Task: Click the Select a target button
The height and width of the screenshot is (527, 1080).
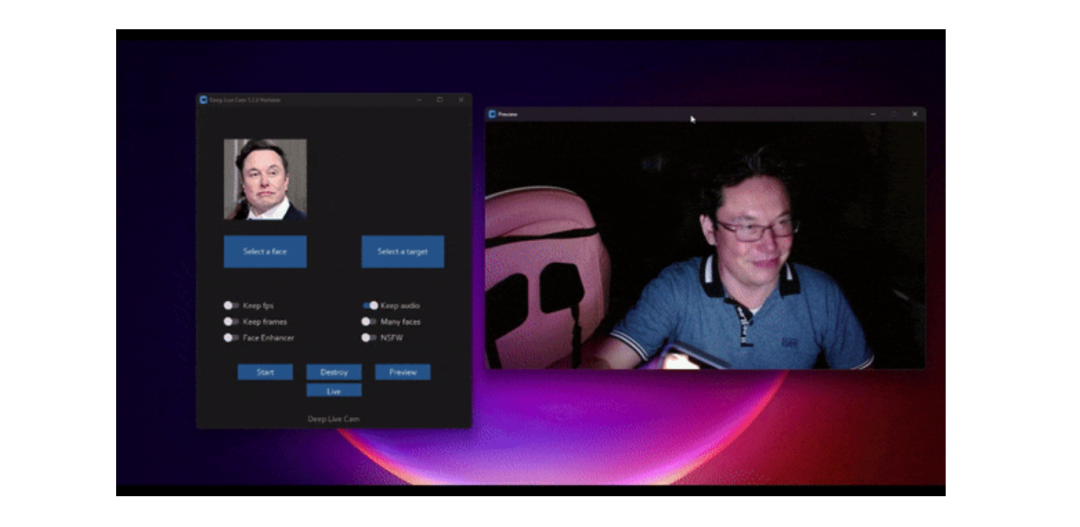Action: [x=402, y=252]
